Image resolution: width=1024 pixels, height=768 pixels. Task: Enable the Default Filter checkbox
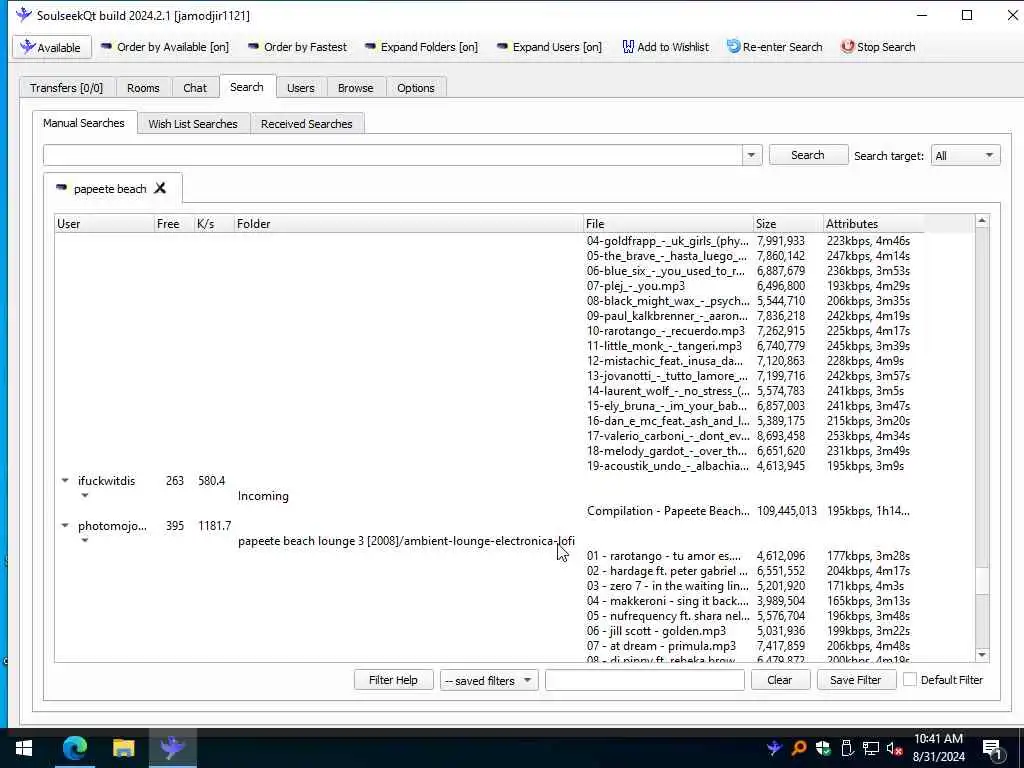pyautogui.click(x=909, y=680)
